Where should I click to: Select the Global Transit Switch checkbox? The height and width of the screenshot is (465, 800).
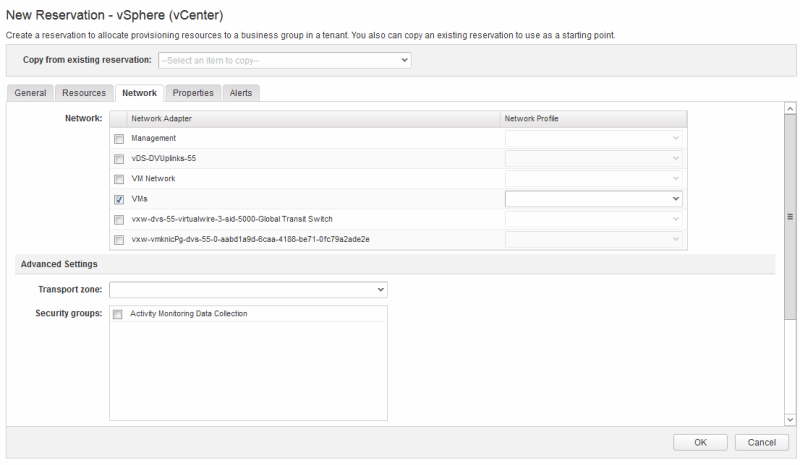click(x=119, y=219)
